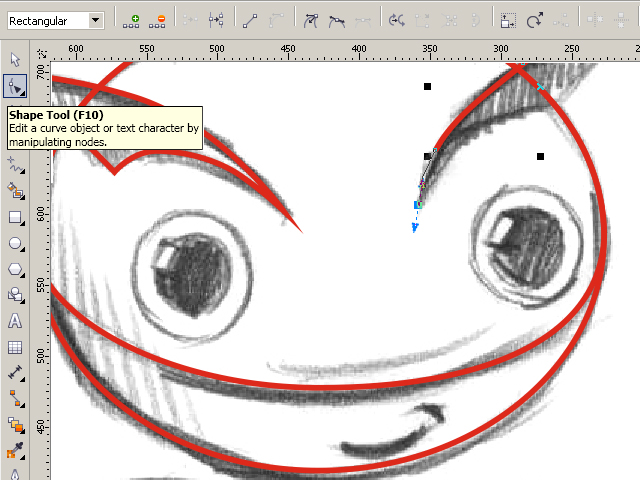
Task: Select the Ellipse tool
Action: tap(15, 243)
